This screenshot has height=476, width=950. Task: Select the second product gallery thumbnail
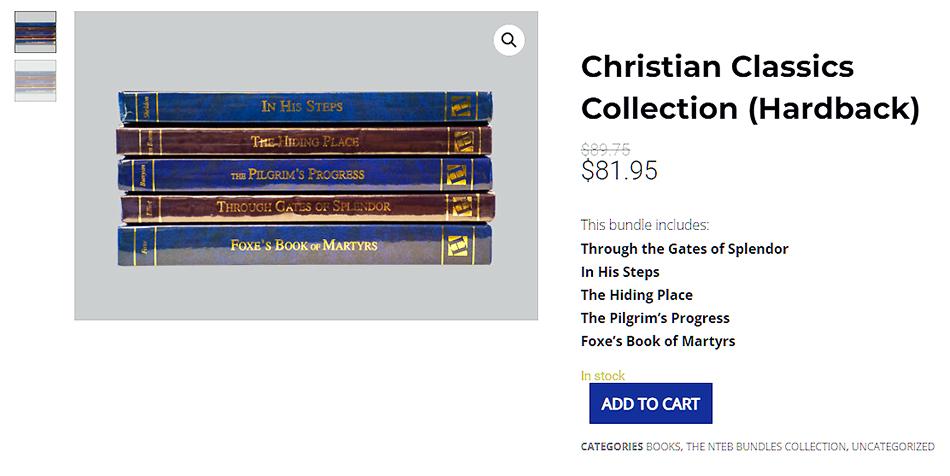click(35, 81)
